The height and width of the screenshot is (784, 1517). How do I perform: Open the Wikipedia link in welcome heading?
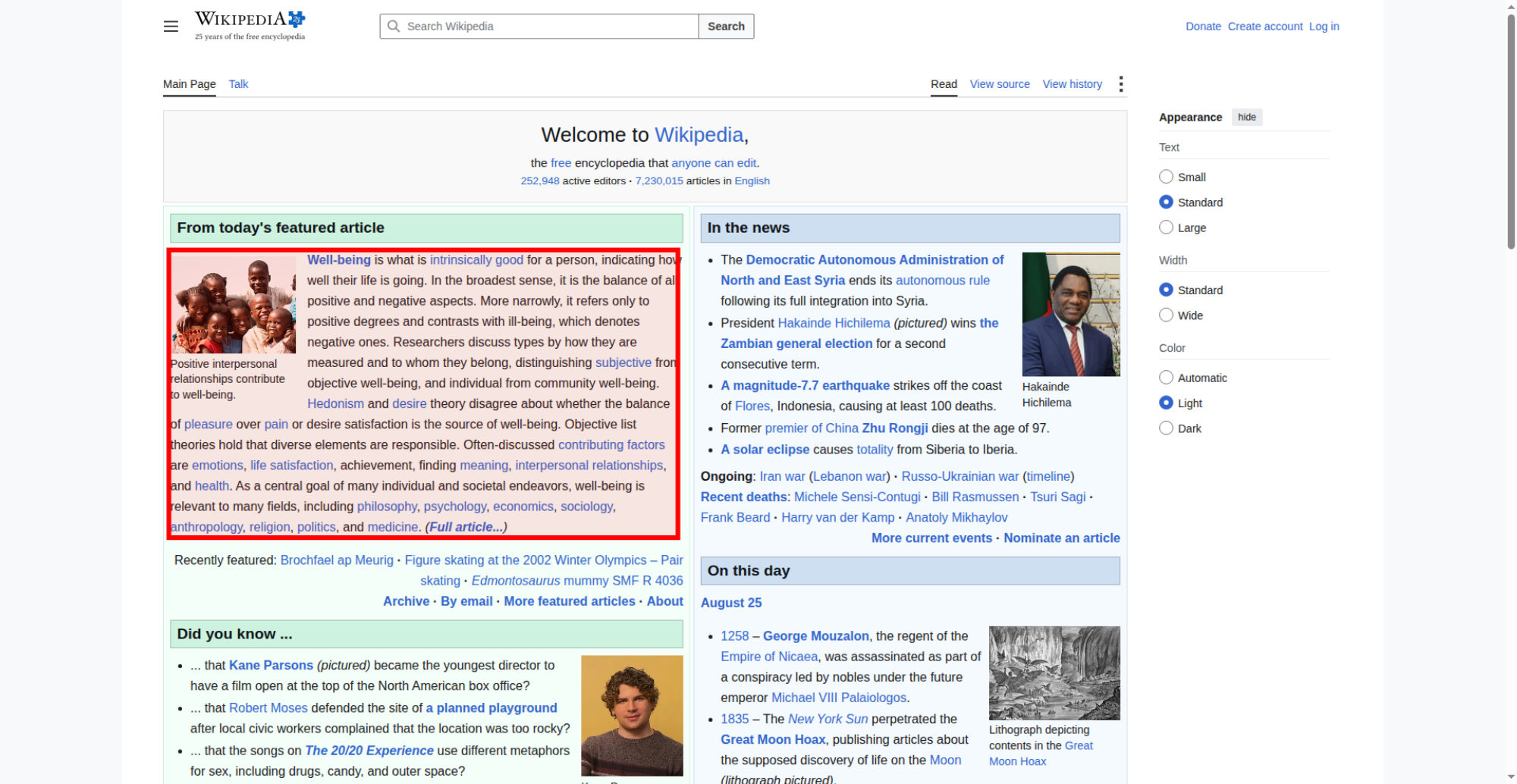coord(699,135)
